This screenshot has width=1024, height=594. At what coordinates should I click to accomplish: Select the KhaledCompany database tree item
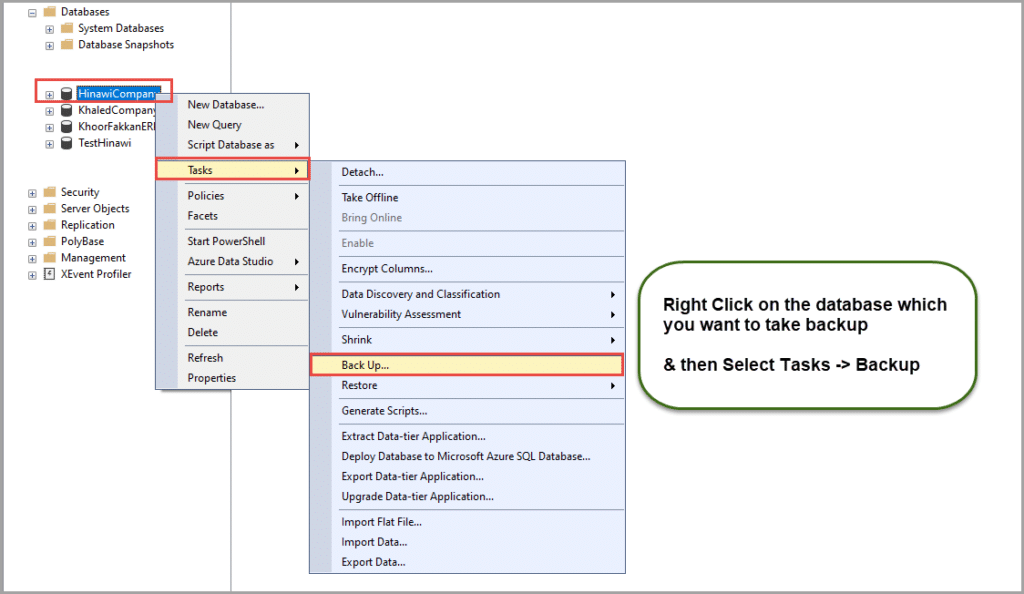(117, 111)
